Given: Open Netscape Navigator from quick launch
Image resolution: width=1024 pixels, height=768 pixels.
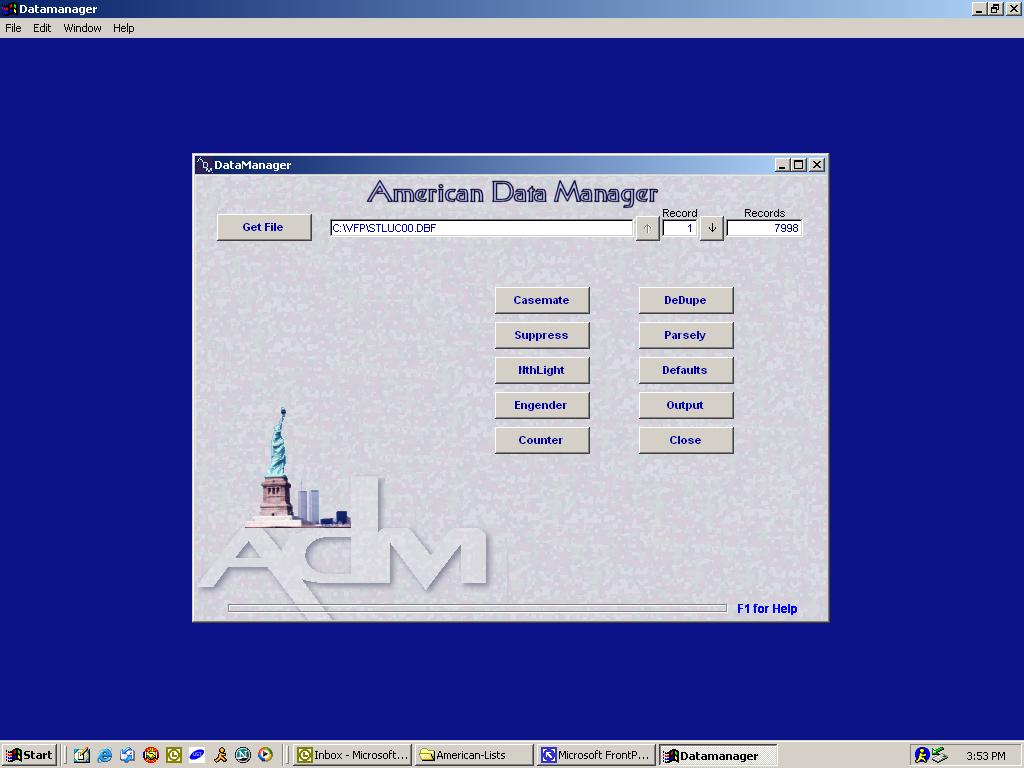Looking at the screenshot, I should 243,755.
